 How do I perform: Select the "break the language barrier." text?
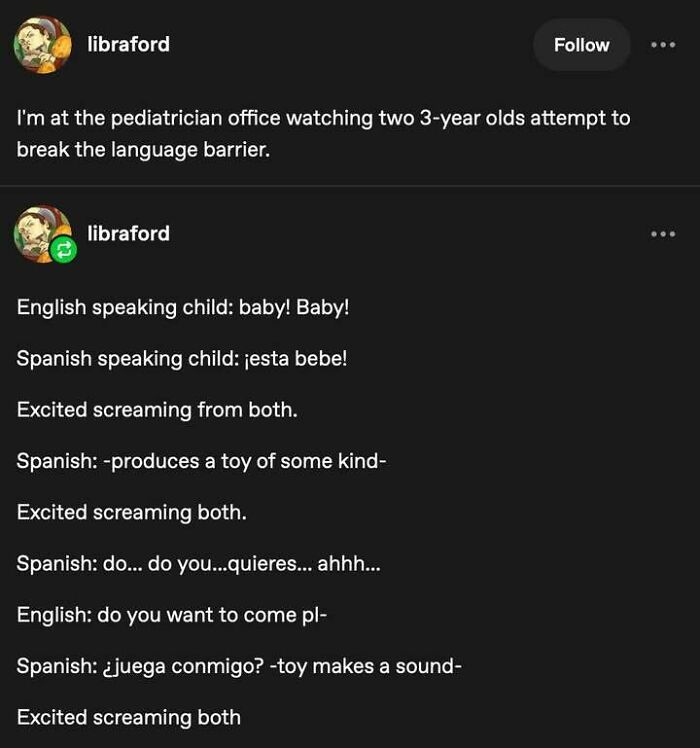pos(143,150)
